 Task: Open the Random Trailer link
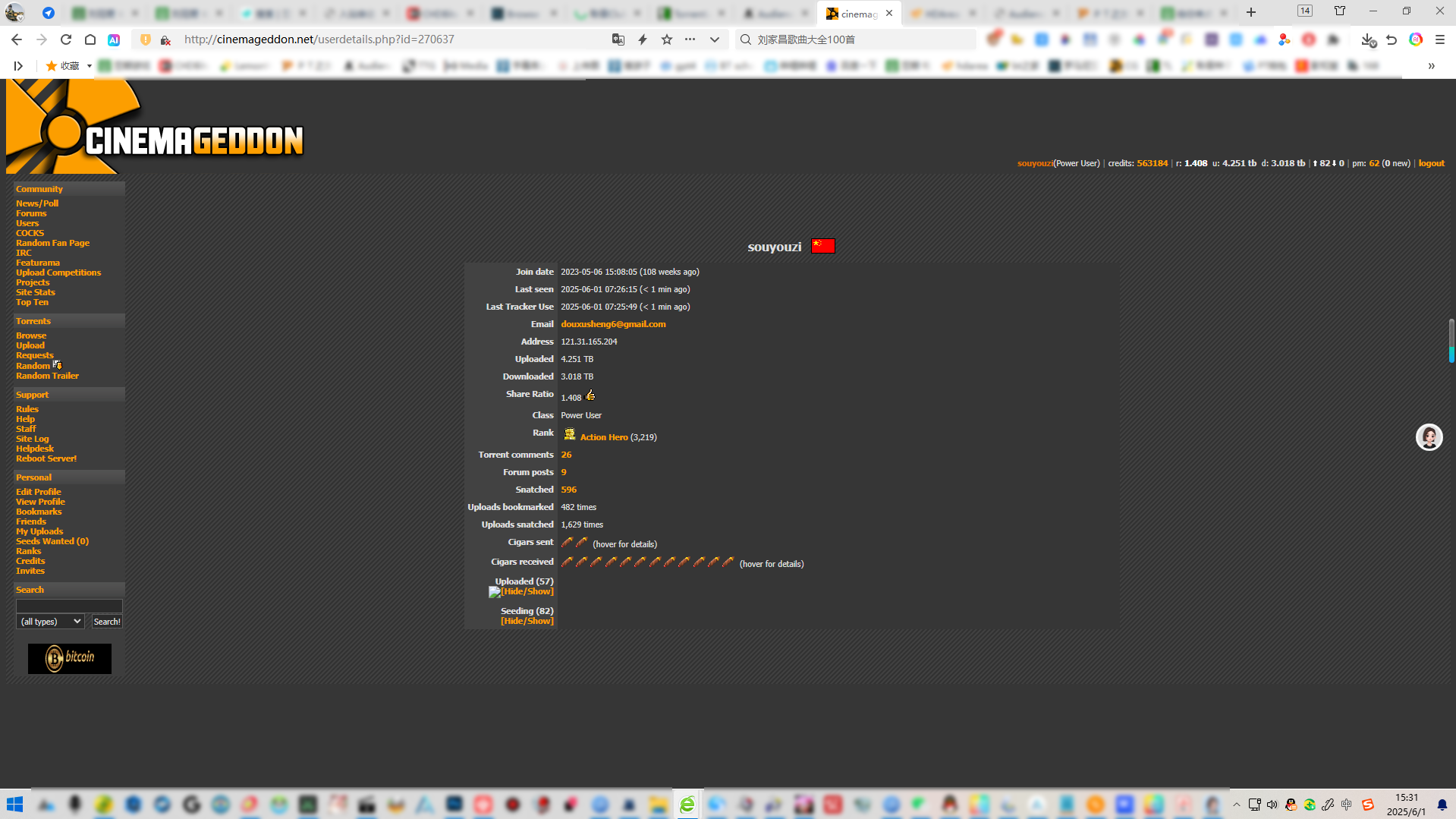point(47,376)
